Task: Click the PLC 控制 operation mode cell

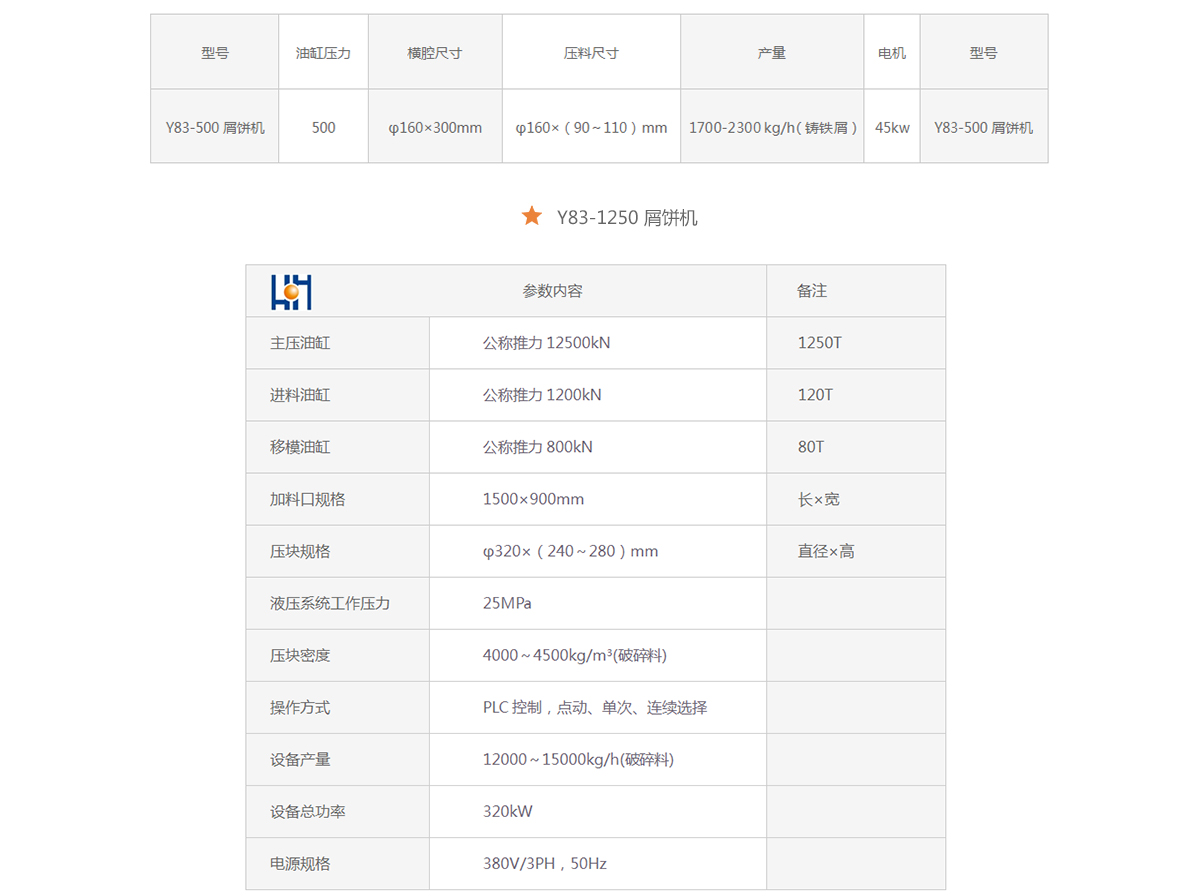Action: point(594,707)
